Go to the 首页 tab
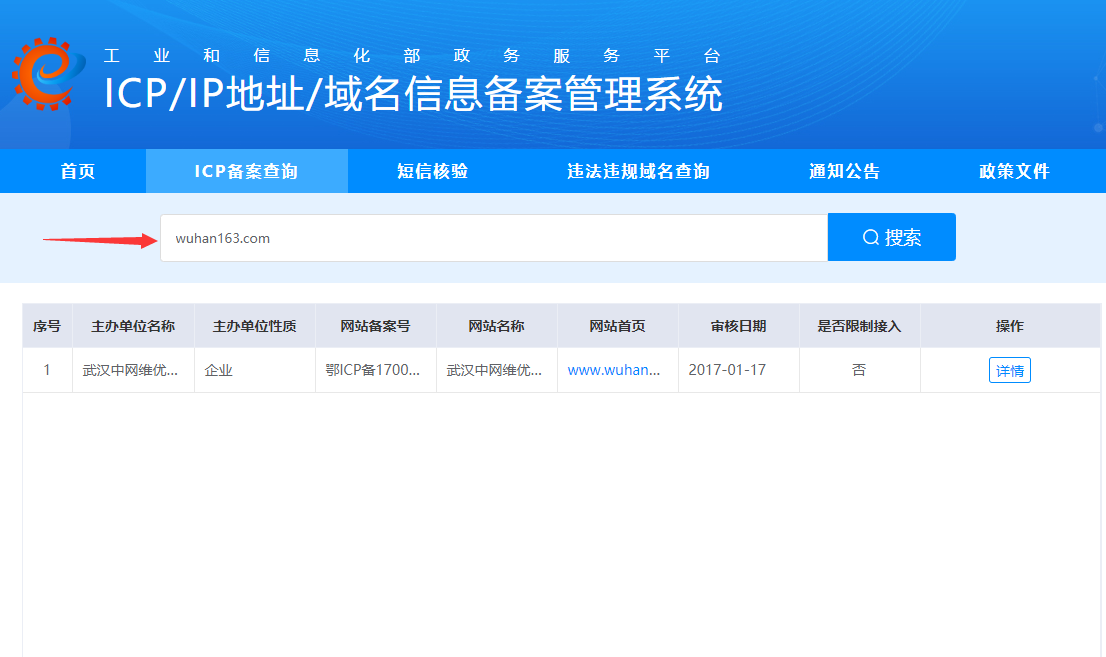The image size is (1106, 657). [x=78, y=171]
